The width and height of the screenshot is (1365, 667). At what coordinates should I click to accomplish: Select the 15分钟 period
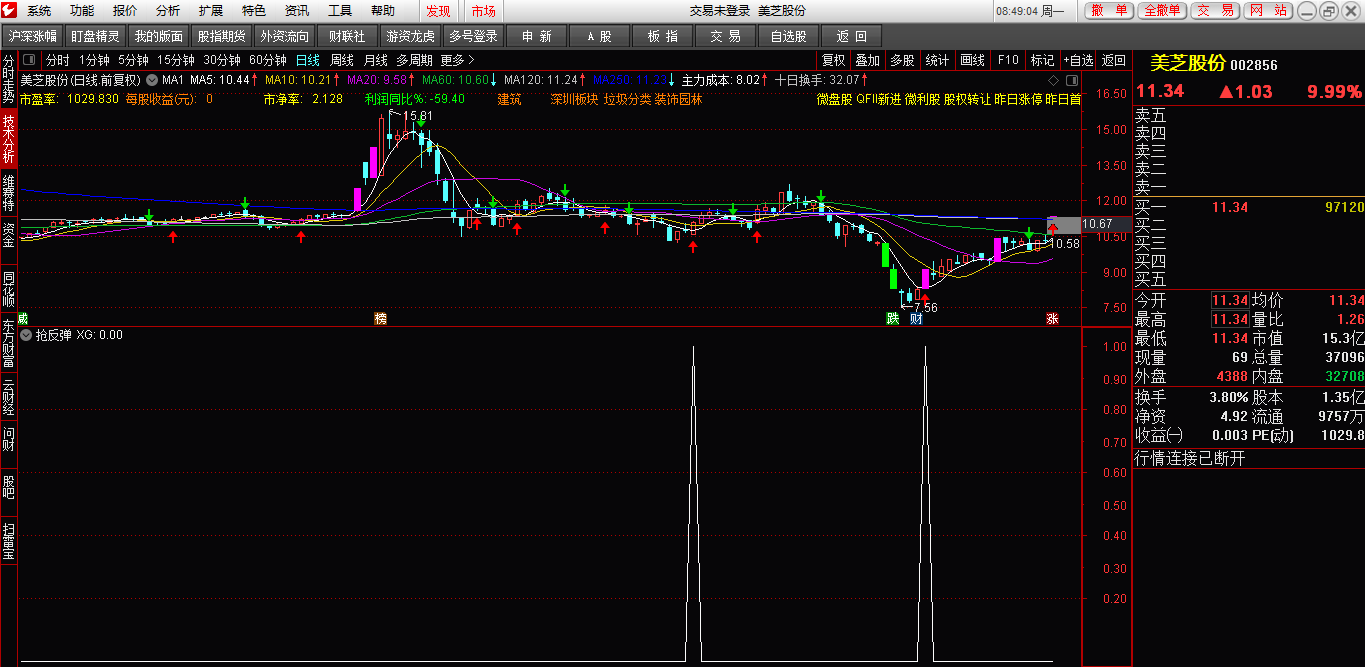(175, 60)
